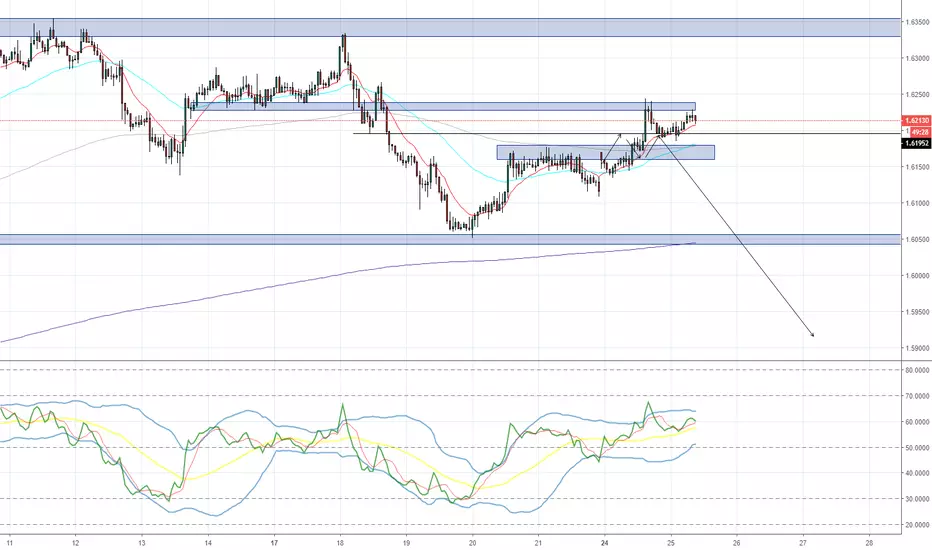The height and width of the screenshot is (550, 932).
Task: Click date label 19 on time axis
Action: coord(406,543)
